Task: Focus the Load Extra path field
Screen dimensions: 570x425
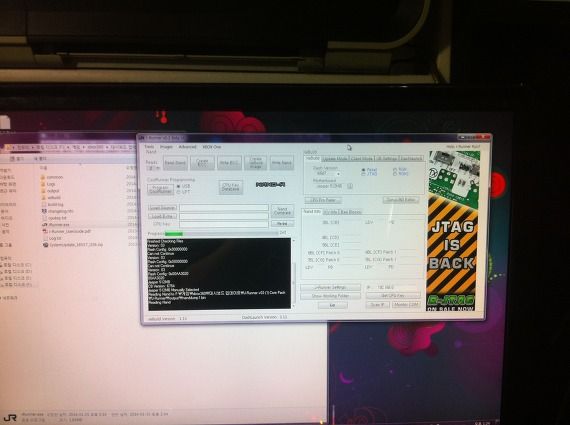Action: 224,216
